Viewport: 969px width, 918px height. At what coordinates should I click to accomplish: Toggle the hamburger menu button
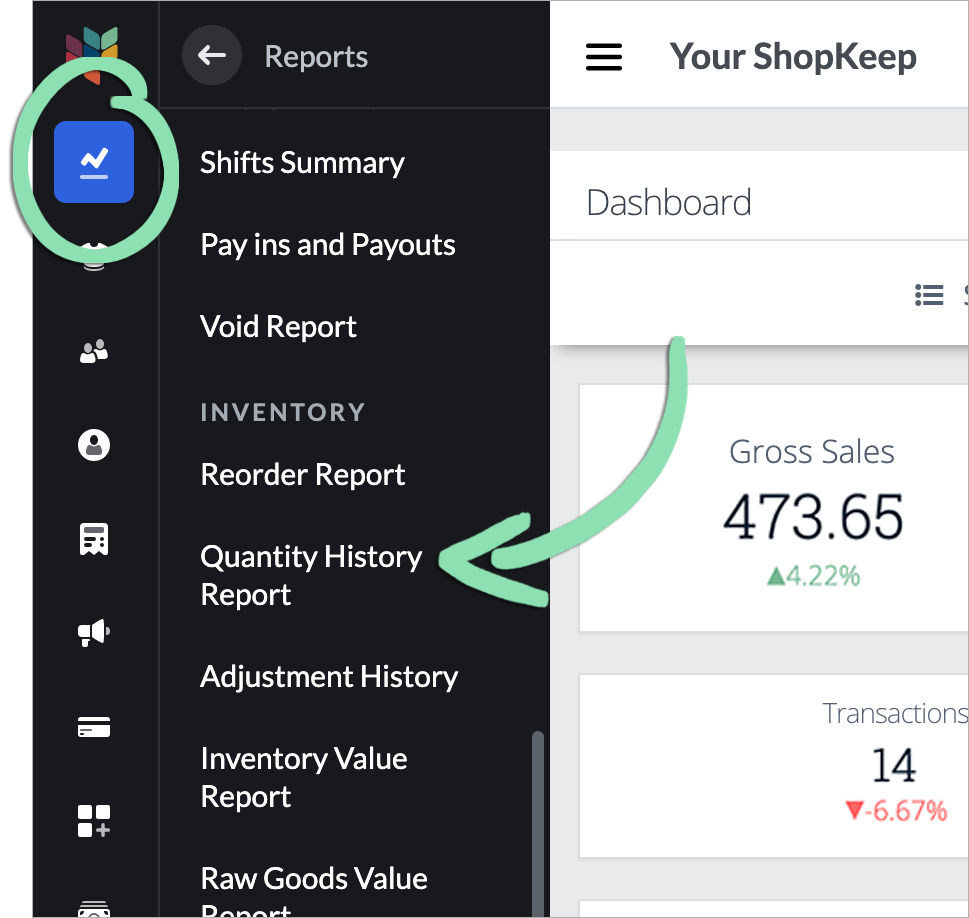pyautogui.click(x=604, y=57)
